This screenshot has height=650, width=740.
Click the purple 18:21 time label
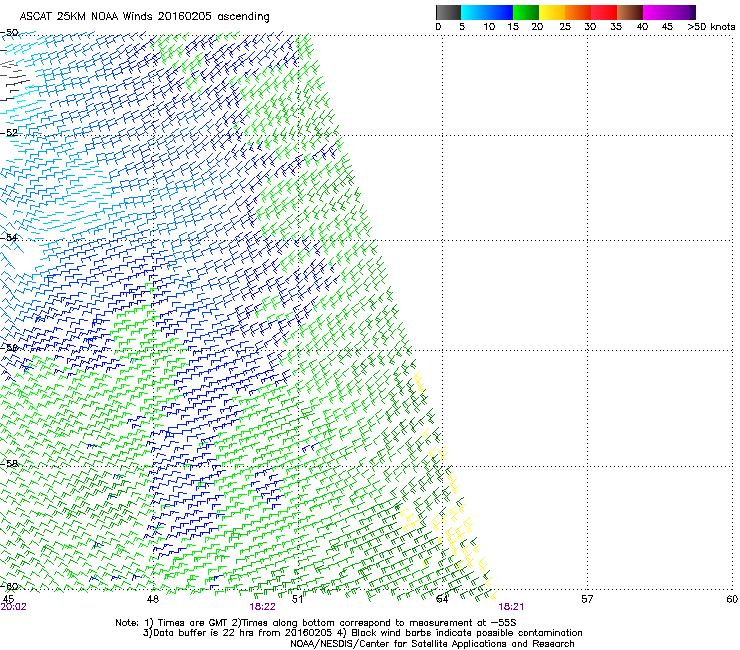(x=511, y=607)
